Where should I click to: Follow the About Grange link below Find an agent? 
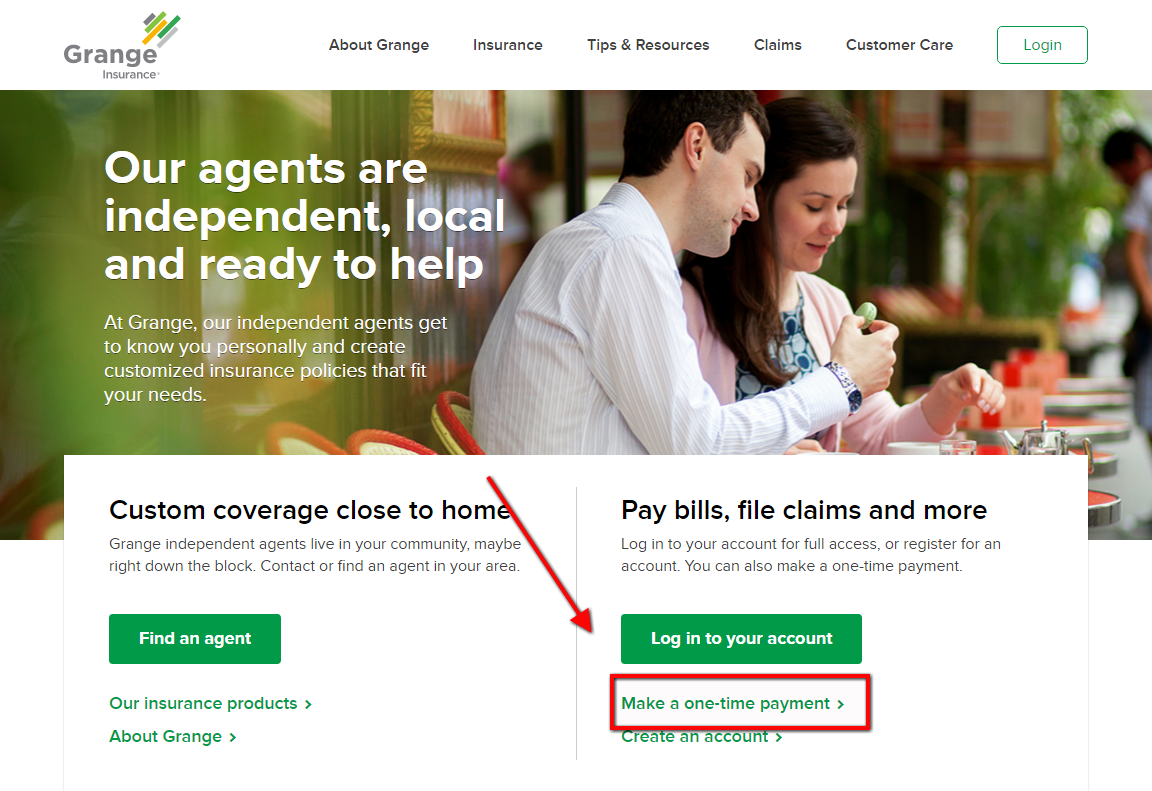165,737
